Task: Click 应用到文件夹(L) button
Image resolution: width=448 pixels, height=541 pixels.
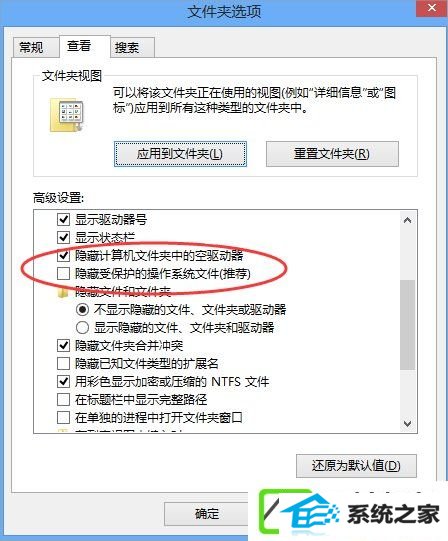Action: [180, 154]
